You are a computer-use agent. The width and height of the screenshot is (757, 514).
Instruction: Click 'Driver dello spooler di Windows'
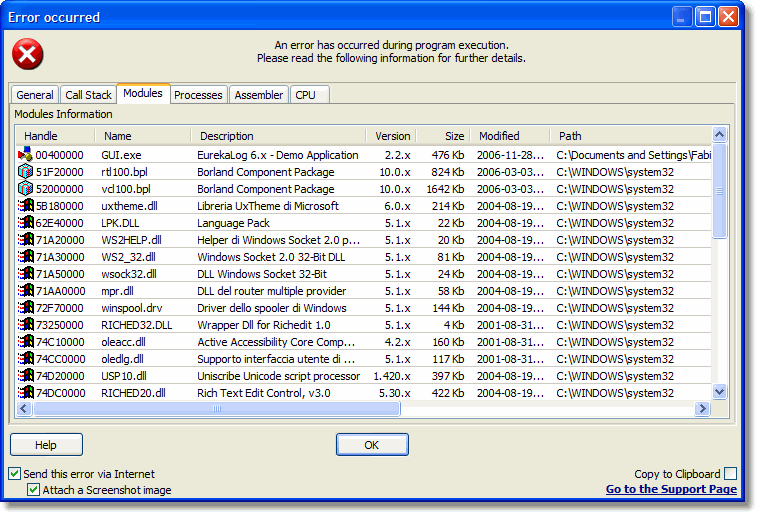coord(272,308)
